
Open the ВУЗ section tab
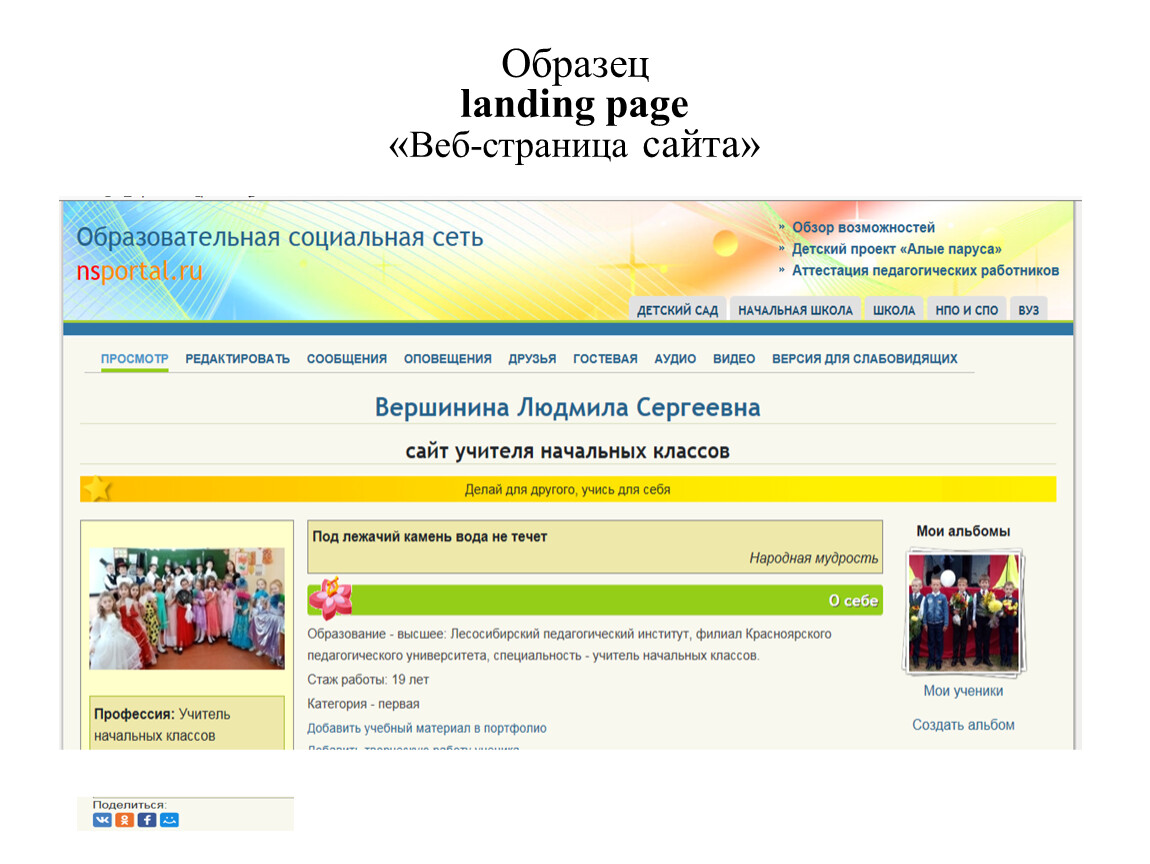[1028, 310]
